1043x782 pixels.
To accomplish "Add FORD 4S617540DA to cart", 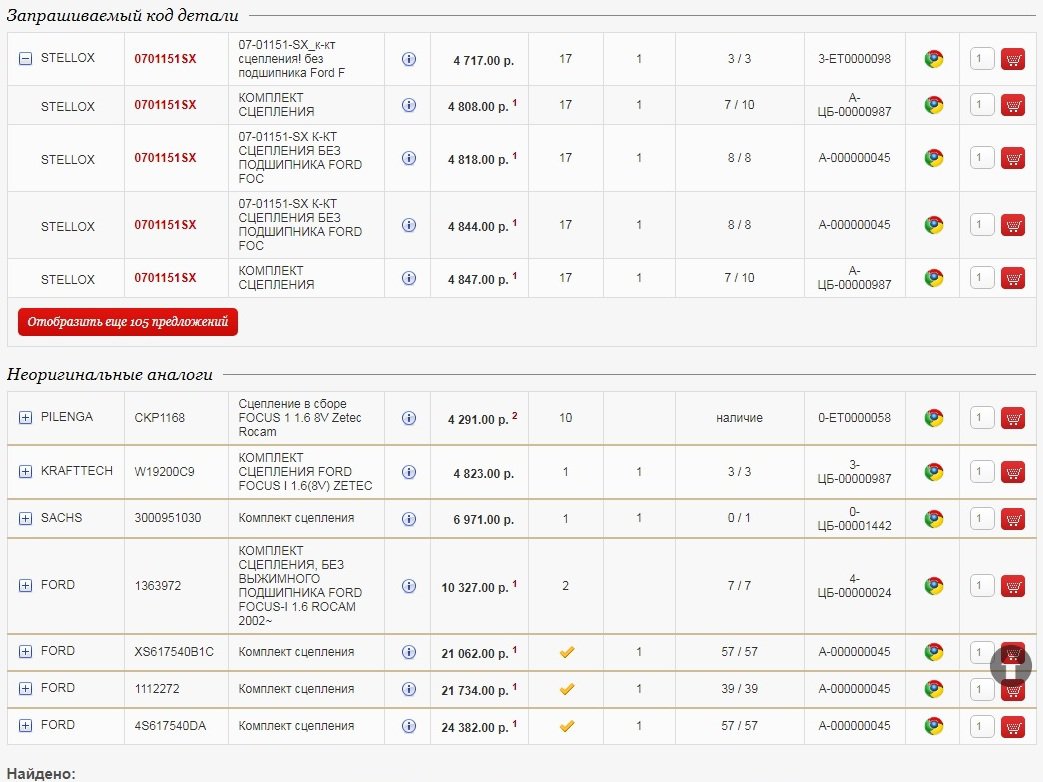I will 1013,726.
